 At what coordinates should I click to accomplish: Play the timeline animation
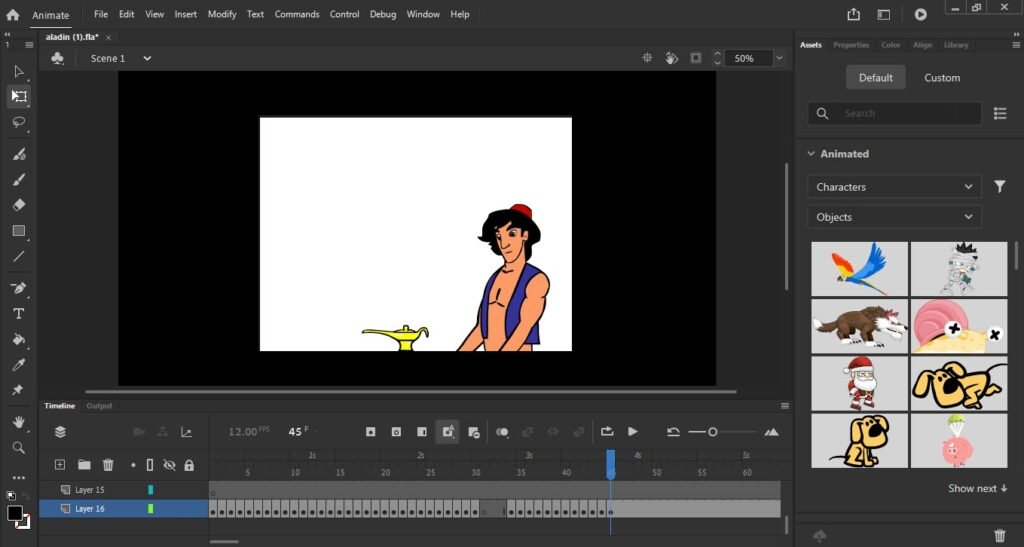click(632, 431)
